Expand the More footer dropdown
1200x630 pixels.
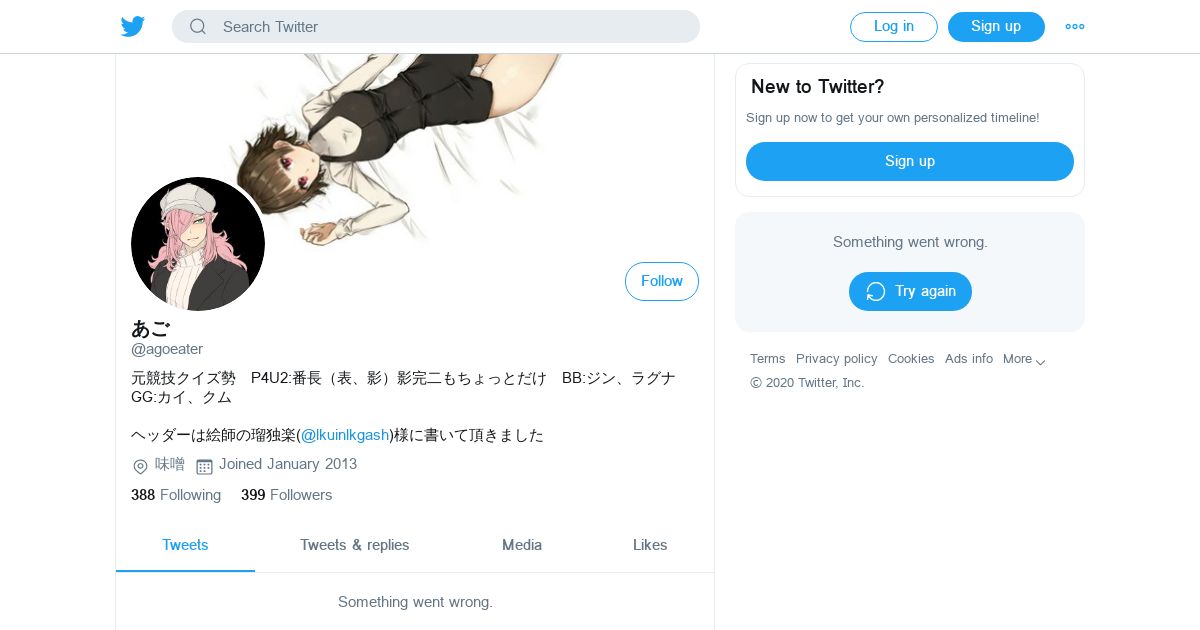click(1025, 359)
